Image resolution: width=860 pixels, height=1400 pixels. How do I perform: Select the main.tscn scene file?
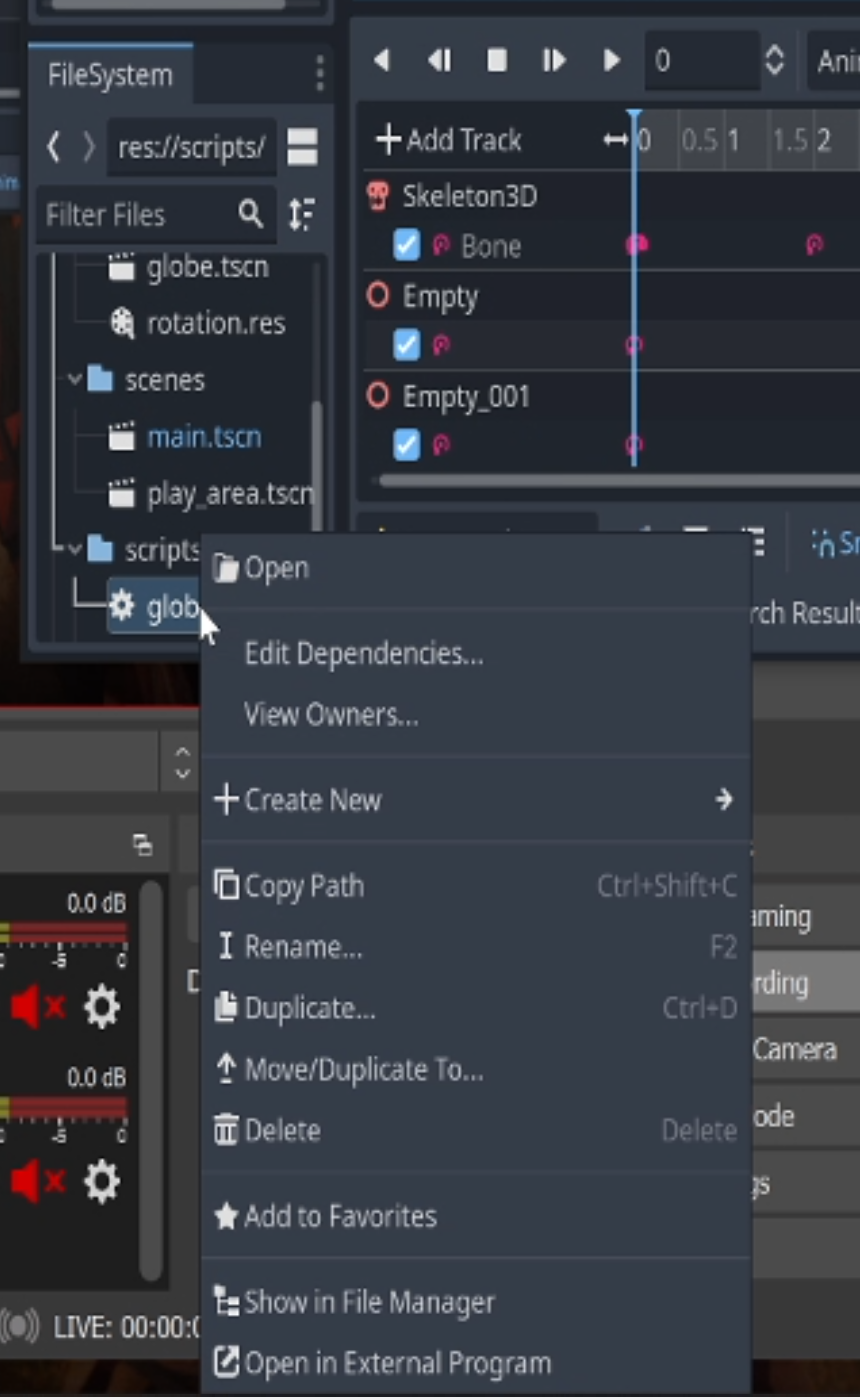(x=204, y=436)
